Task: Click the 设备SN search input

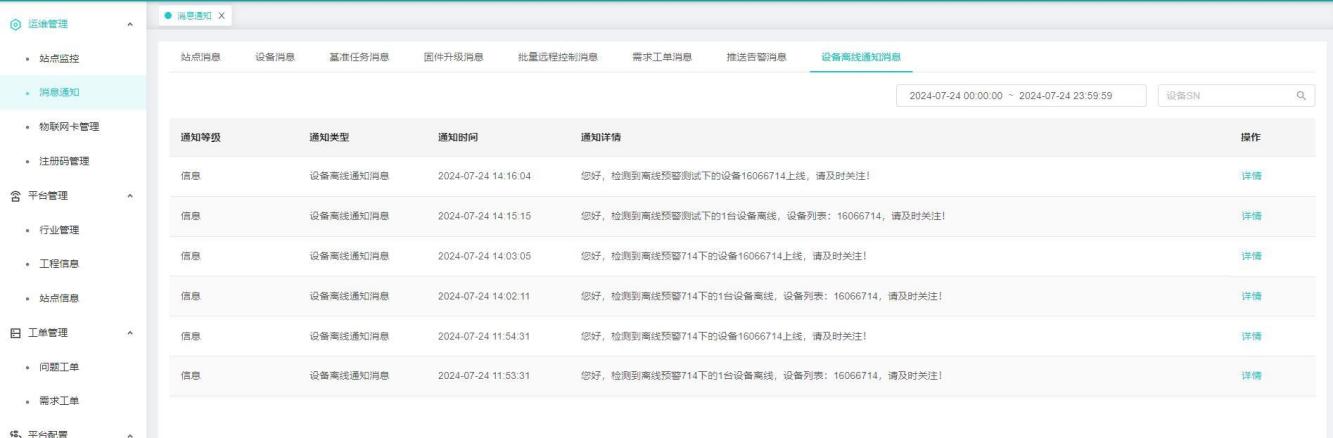Action: [x=1225, y=95]
